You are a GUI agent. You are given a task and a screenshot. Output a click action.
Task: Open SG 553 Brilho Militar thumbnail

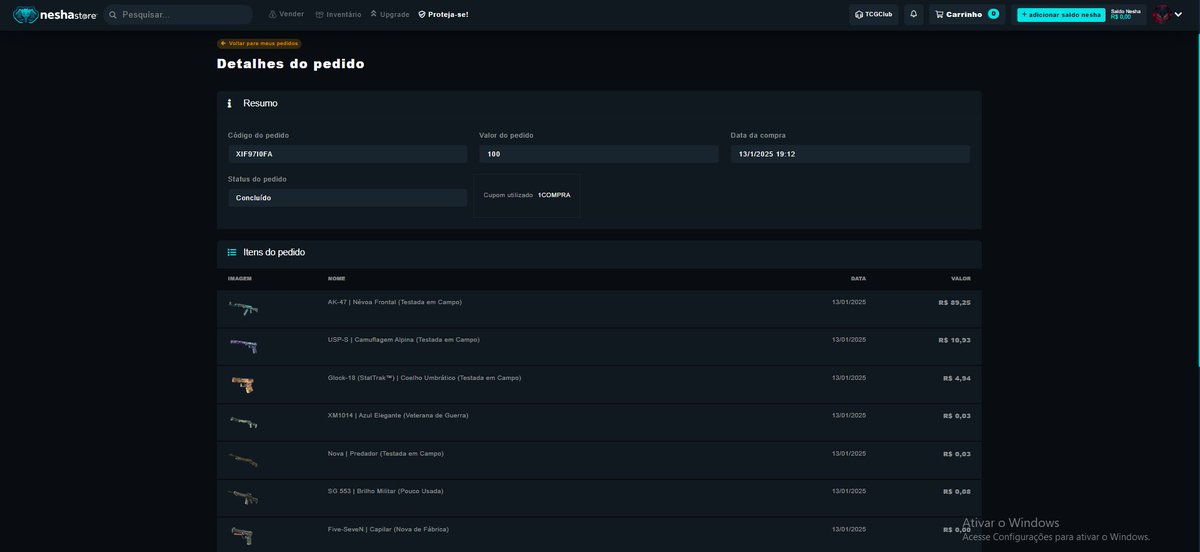(x=243, y=498)
